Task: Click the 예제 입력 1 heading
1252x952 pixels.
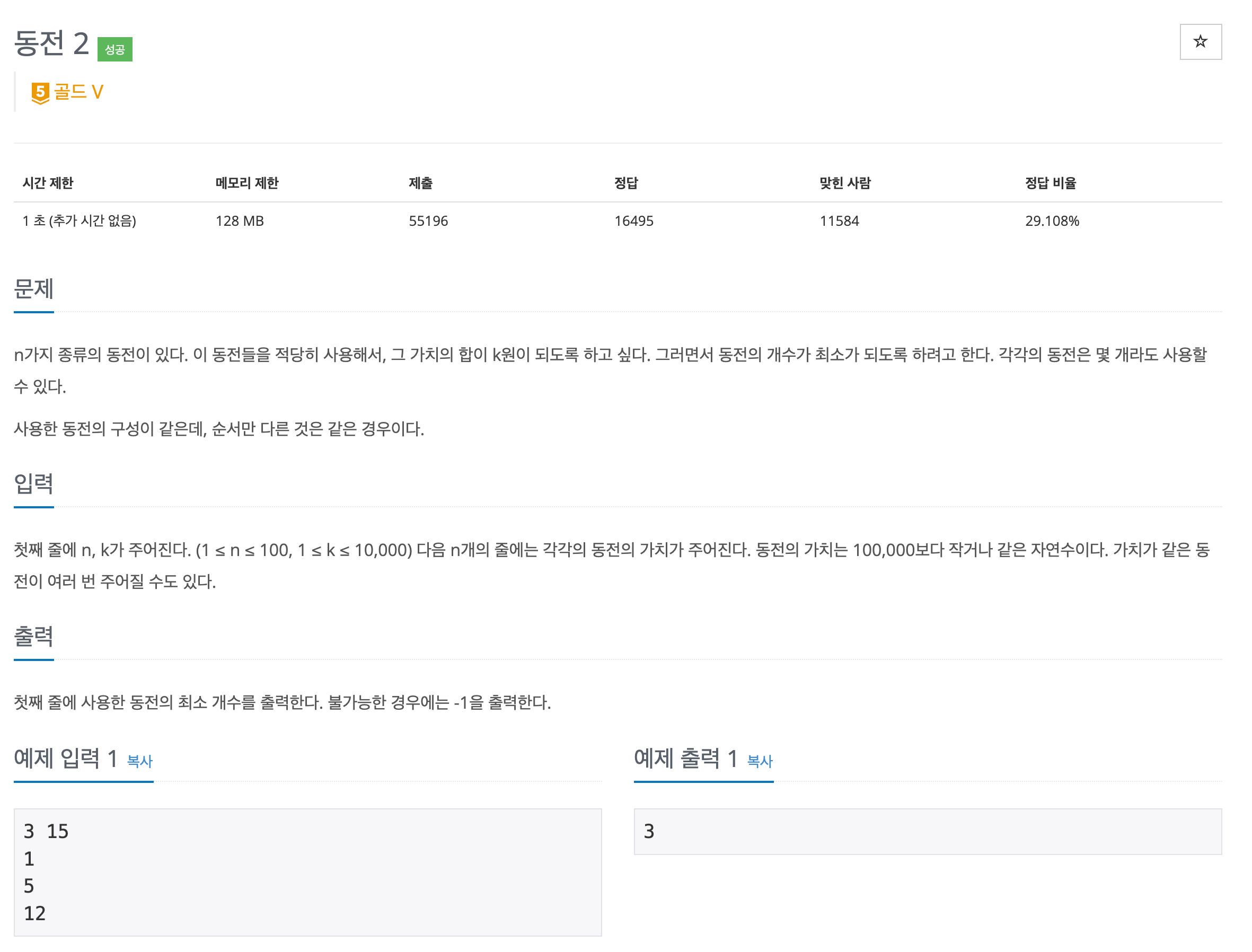Action: point(65,758)
